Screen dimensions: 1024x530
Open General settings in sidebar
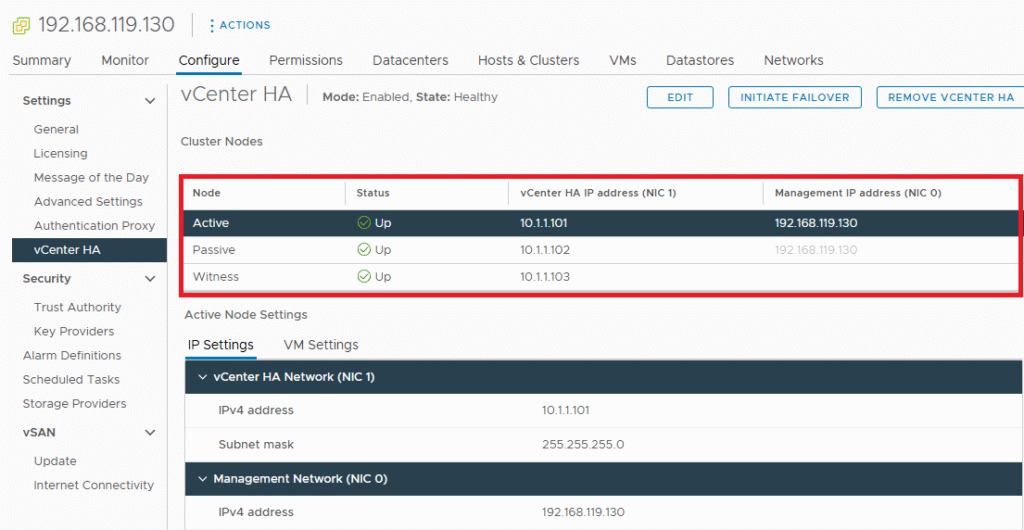coord(56,130)
